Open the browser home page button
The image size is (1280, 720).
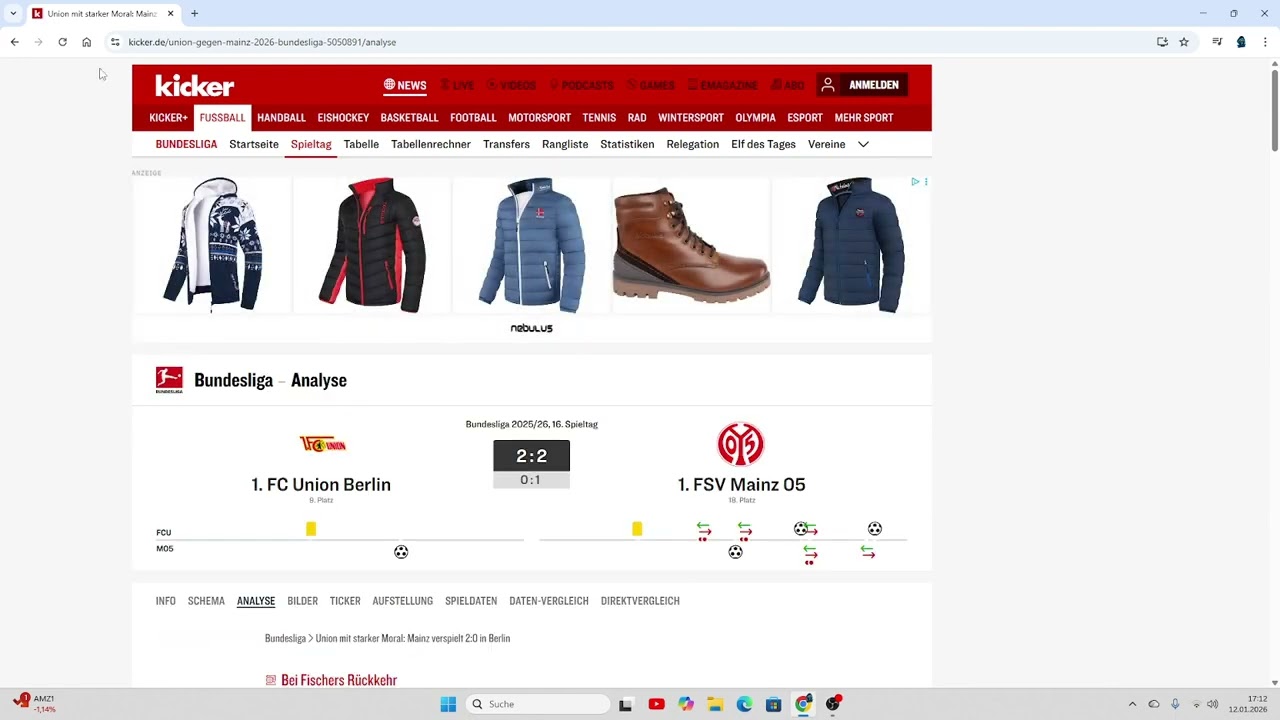(x=86, y=42)
